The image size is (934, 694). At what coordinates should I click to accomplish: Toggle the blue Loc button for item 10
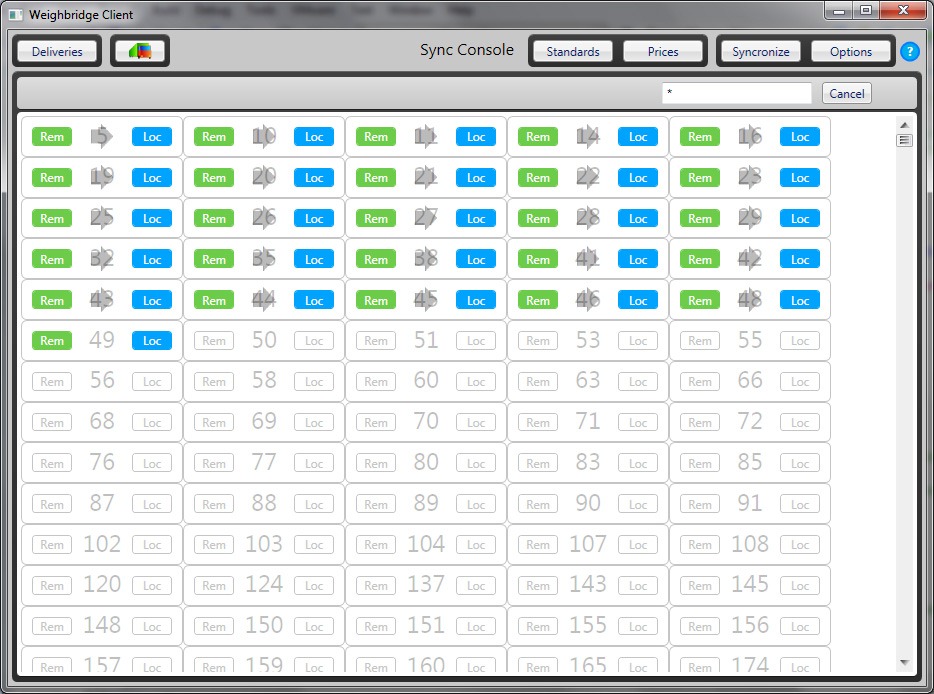(x=314, y=137)
